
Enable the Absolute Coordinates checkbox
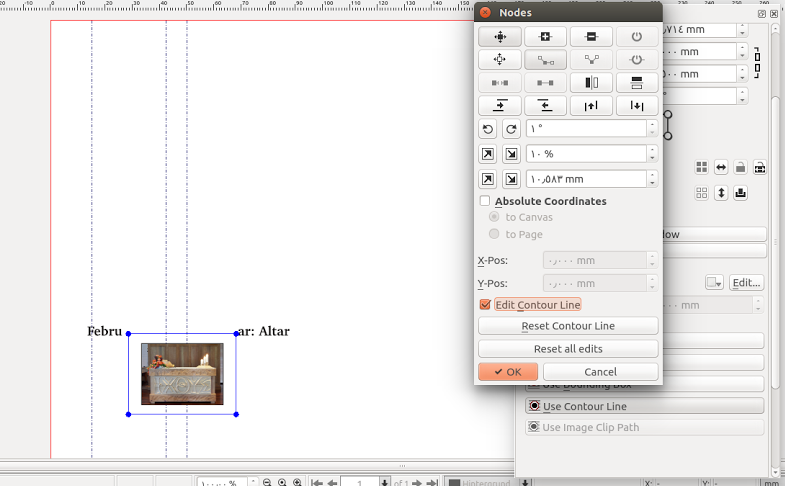486,201
